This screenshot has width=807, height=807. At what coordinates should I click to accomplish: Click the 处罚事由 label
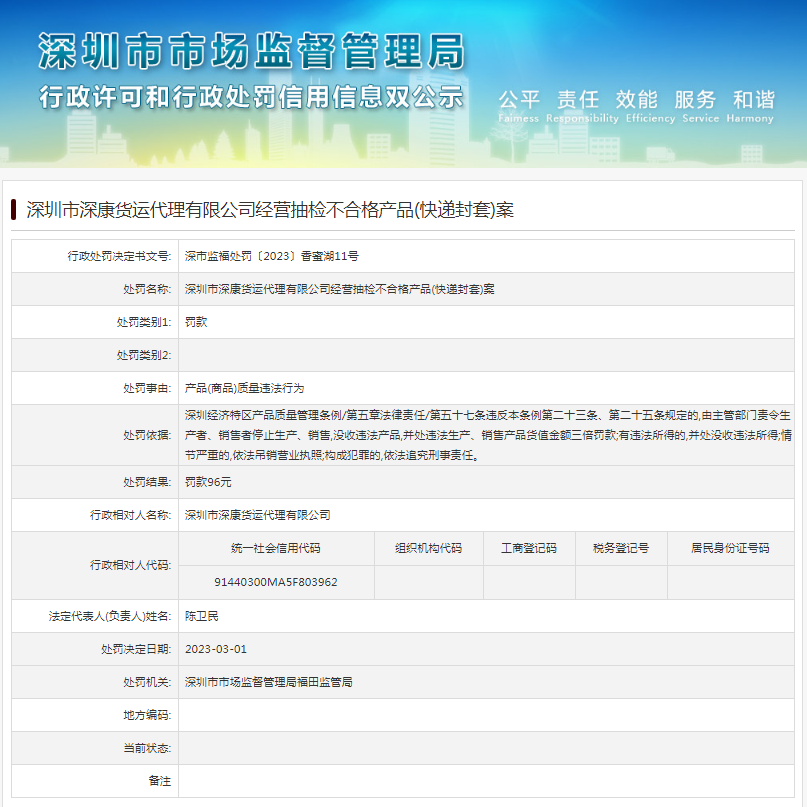(147, 388)
